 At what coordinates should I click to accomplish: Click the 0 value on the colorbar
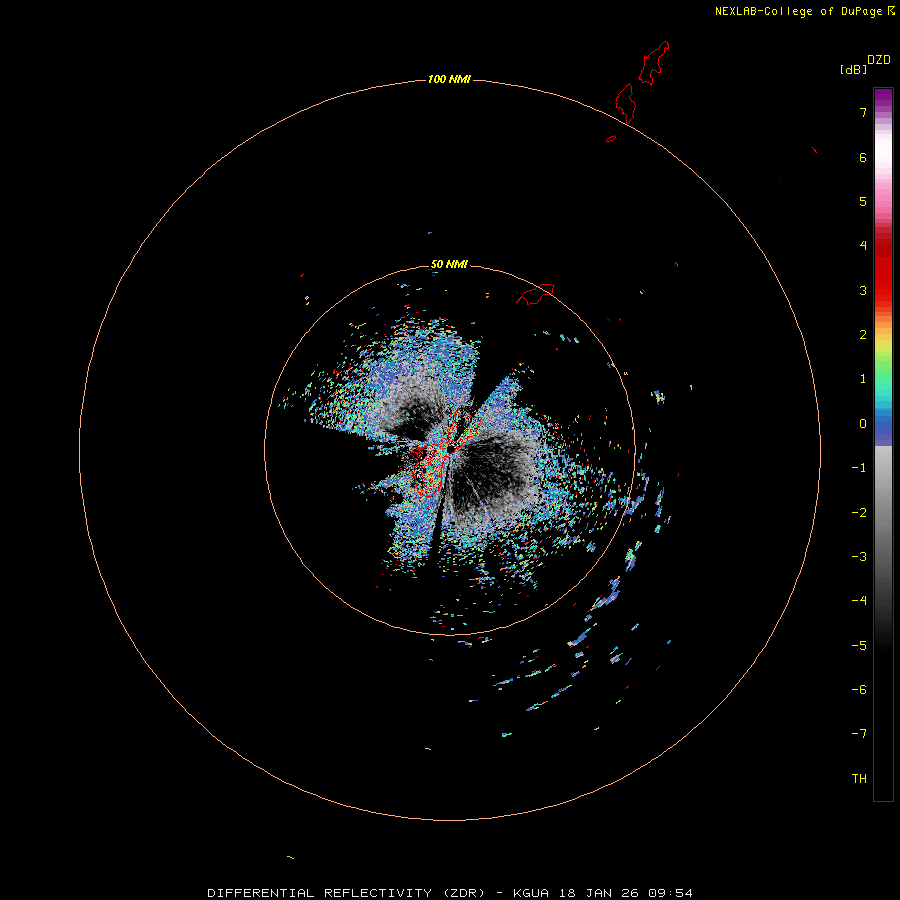[x=863, y=424]
